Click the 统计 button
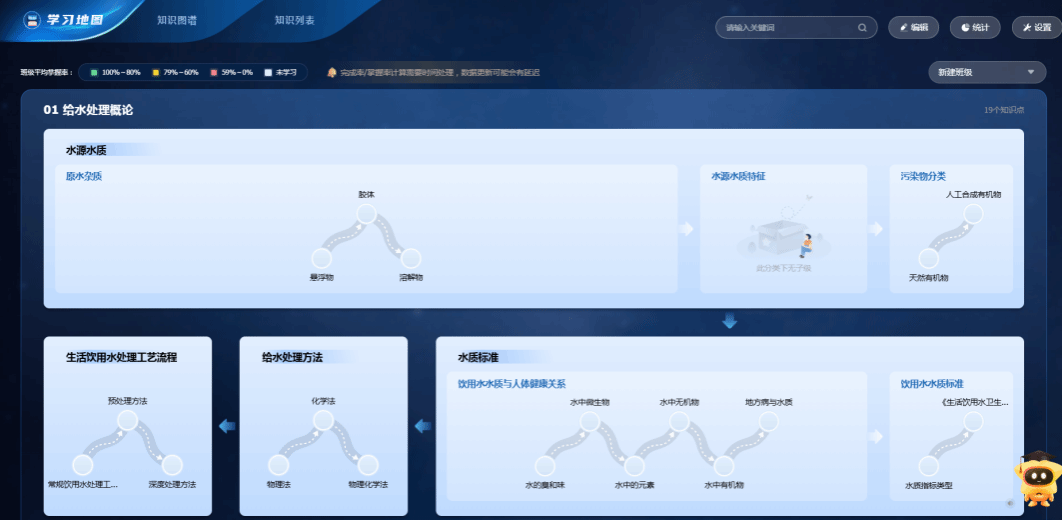The width and height of the screenshot is (1062, 520). (975, 28)
